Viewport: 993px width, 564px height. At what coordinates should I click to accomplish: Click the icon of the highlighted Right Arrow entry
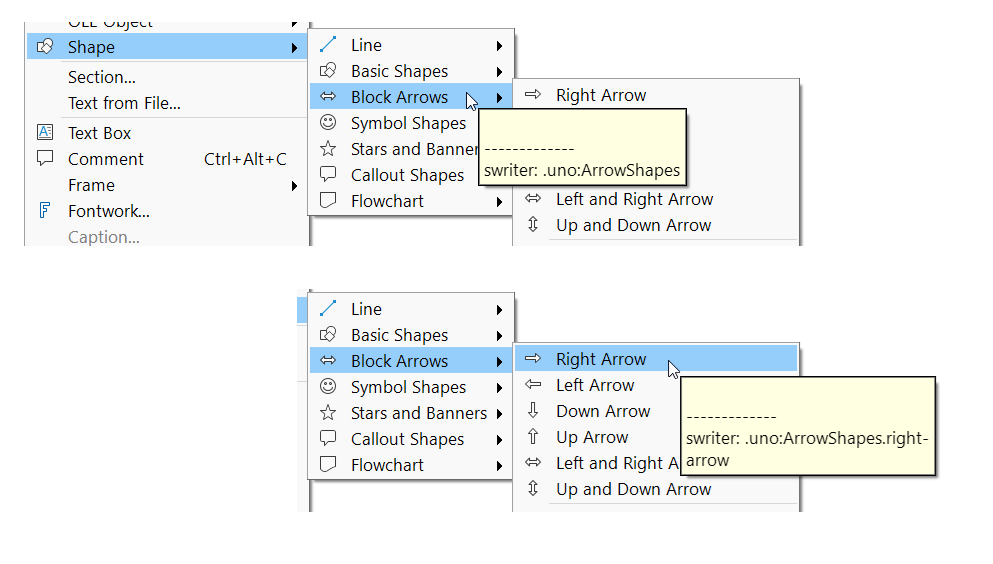pyautogui.click(x=533, y=359)
